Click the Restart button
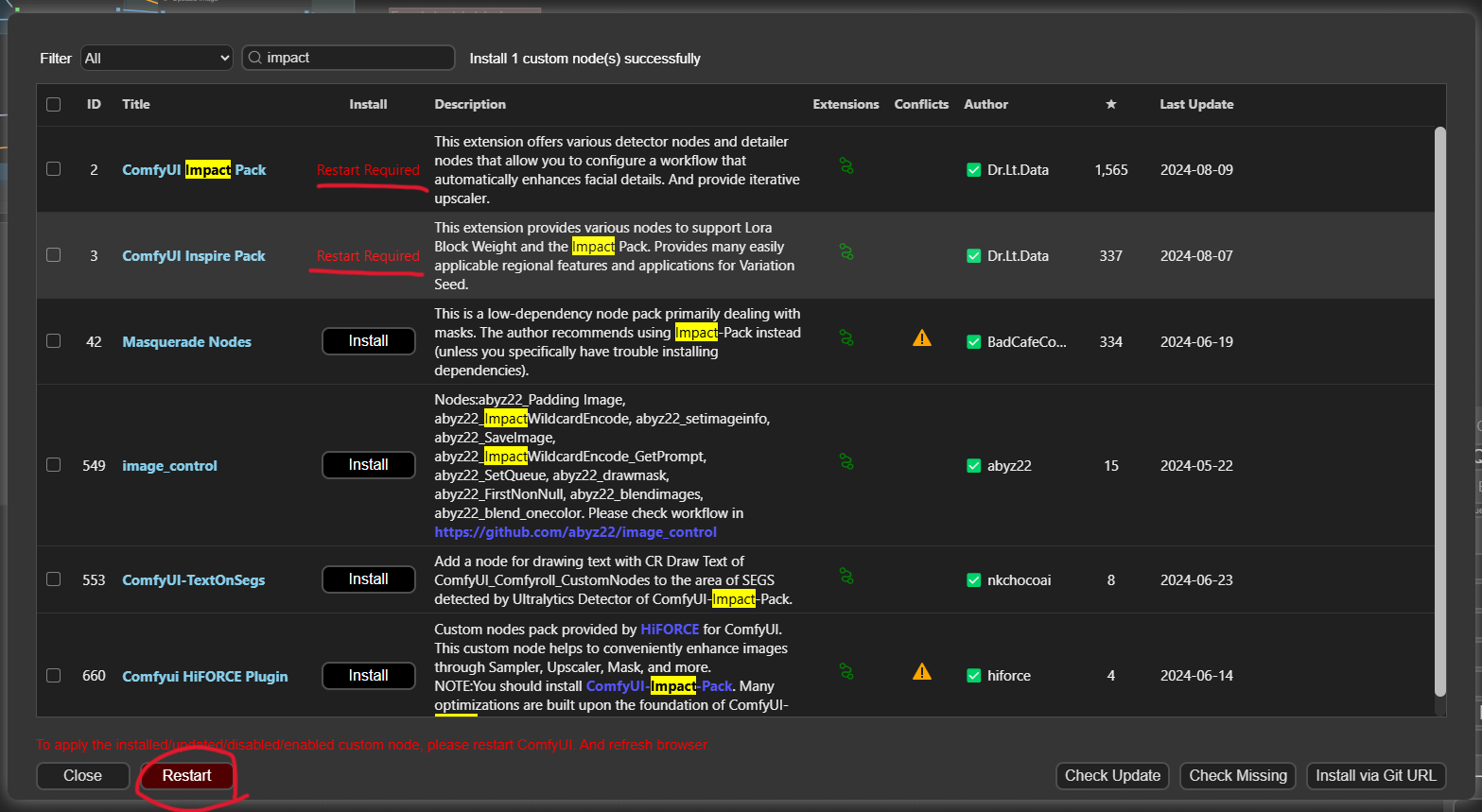The image size is (1482, 812). pyautogui.click(x=186, y=775)
